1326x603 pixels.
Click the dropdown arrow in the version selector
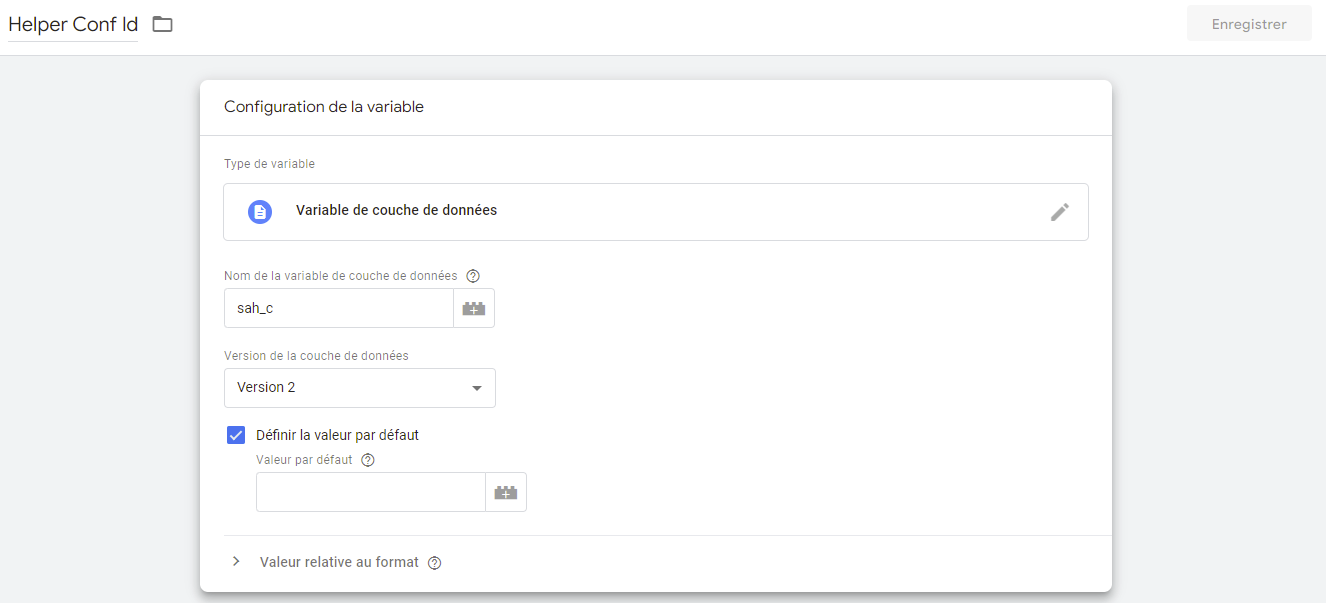477,388
